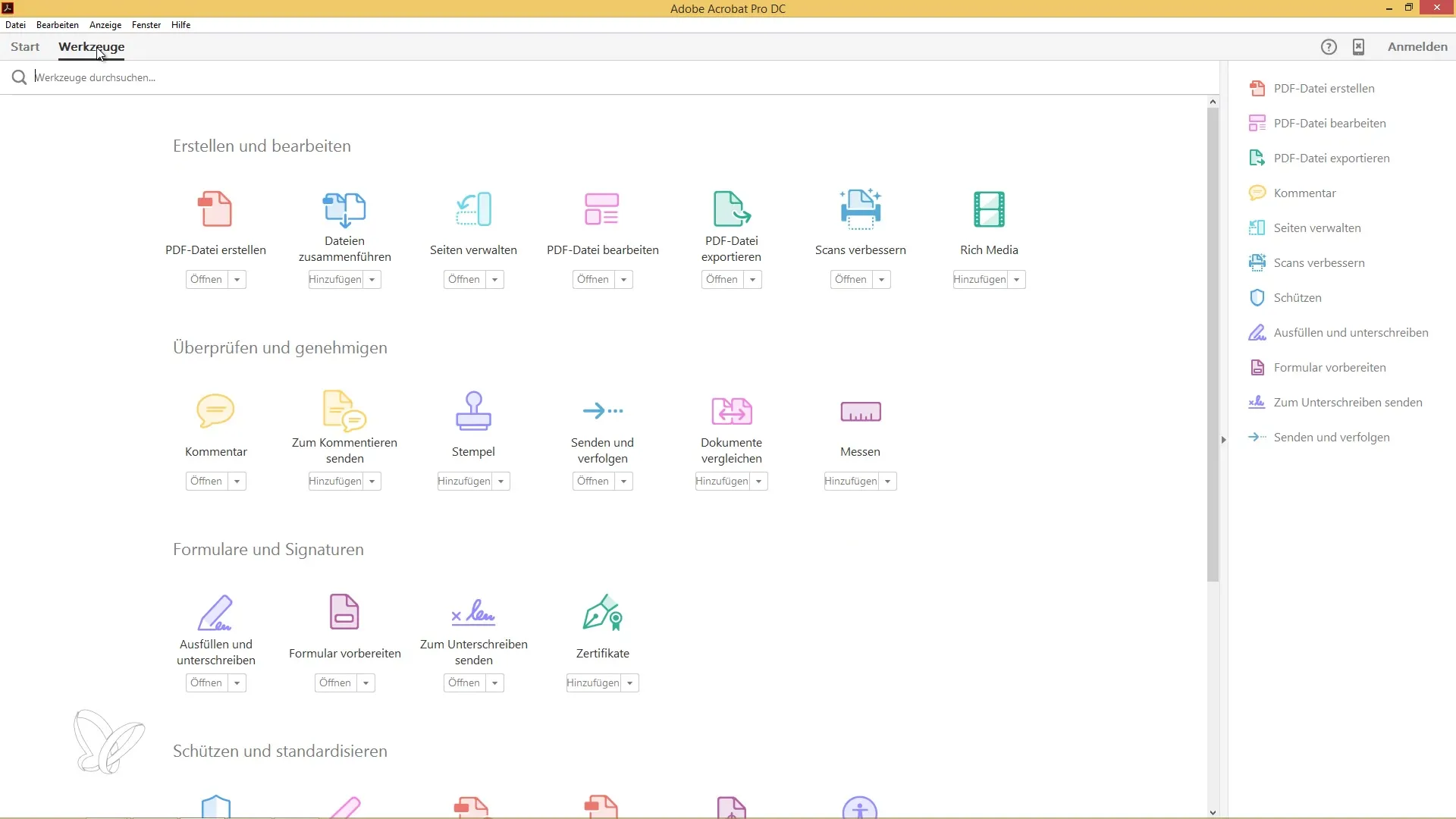Open Ausfüllen und unterschreiben pen icon
The image size is (1456, 819).
click(215, 613)
